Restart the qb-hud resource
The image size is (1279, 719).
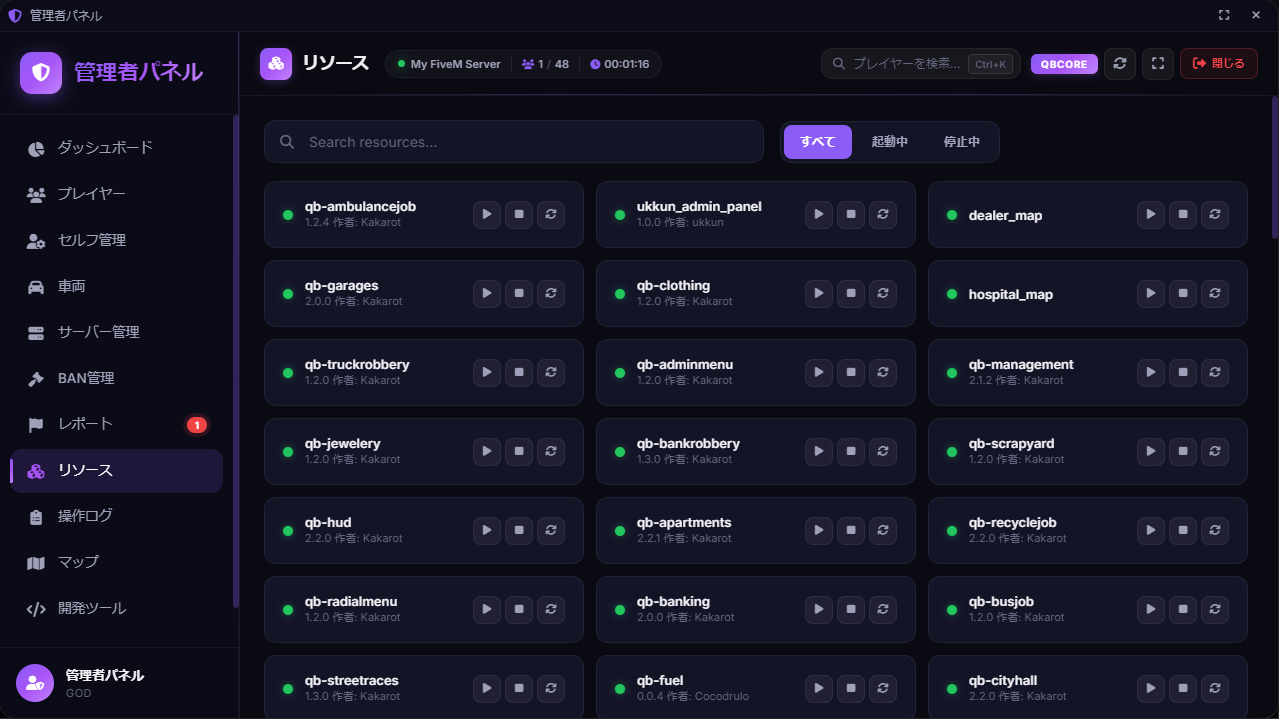[x=551, y=530]
